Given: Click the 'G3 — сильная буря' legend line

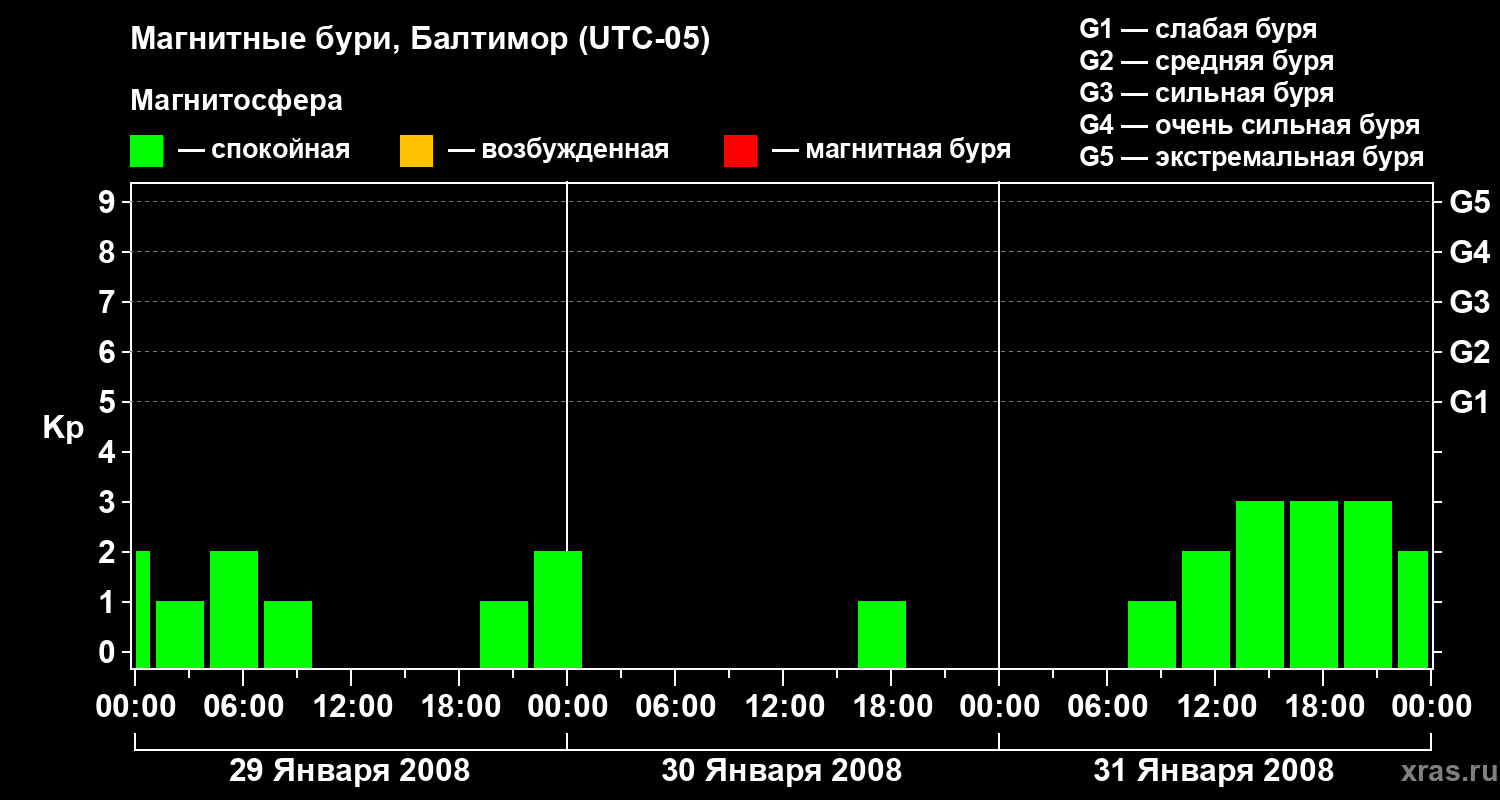Looking at the screenshot, I should pyautogui.click(x=1206, y=93).
